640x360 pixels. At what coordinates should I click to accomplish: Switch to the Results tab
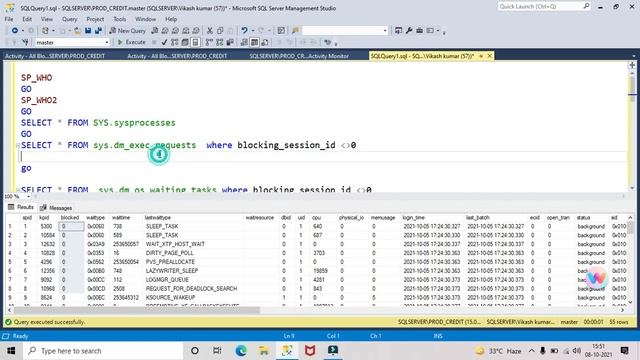[x=21, y=207]
